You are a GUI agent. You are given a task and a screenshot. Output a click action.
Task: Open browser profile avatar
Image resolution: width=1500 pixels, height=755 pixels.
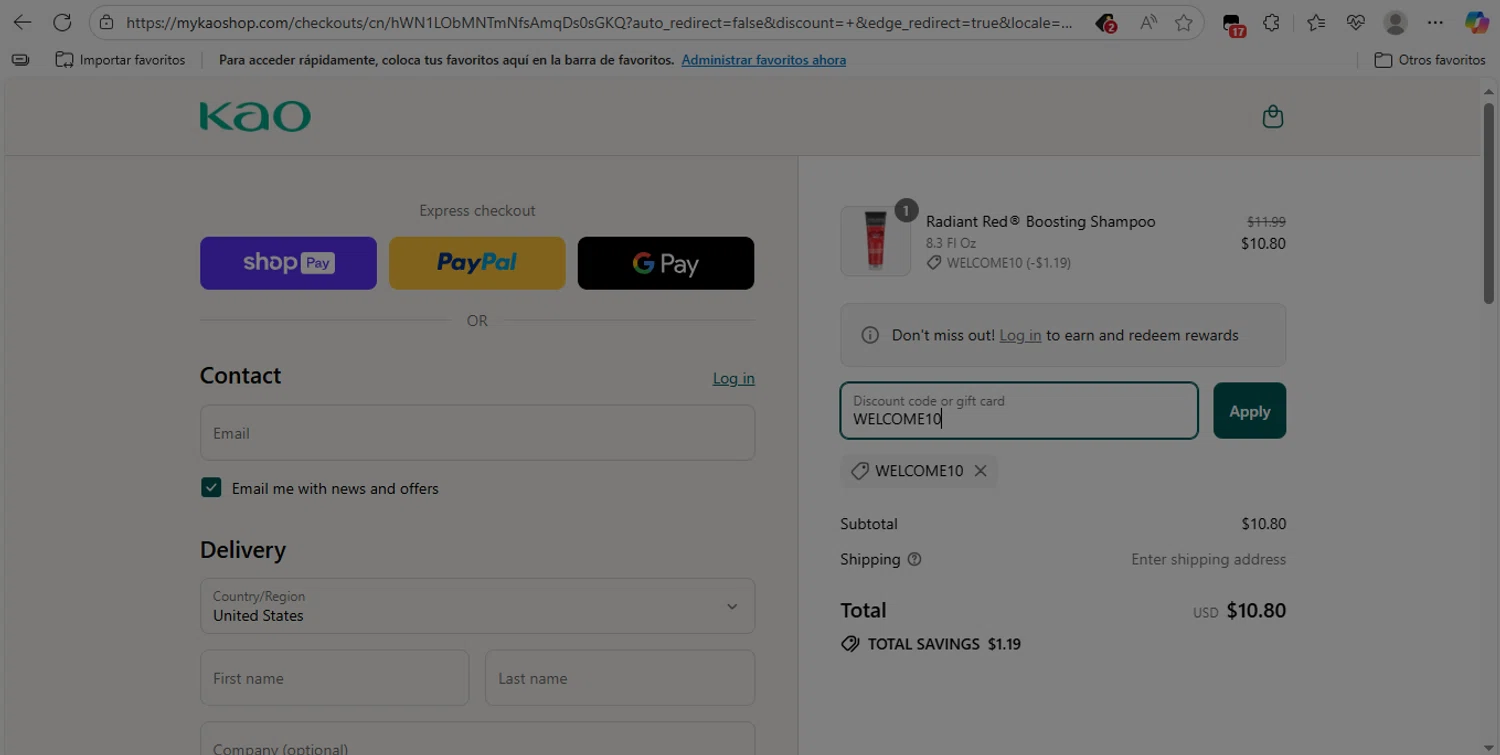click(1395, 22)
